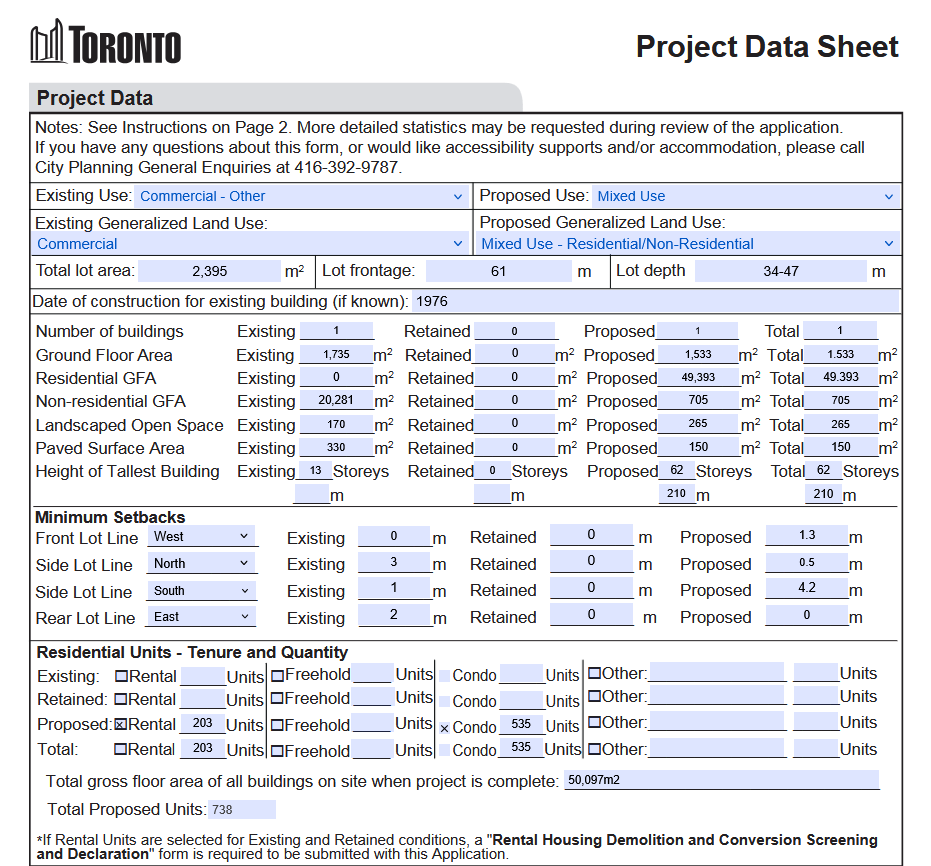Click Proposed Side Lot Line South setback 4.2
This screenshot has height=866, width=931.
[x=807, y=588]
